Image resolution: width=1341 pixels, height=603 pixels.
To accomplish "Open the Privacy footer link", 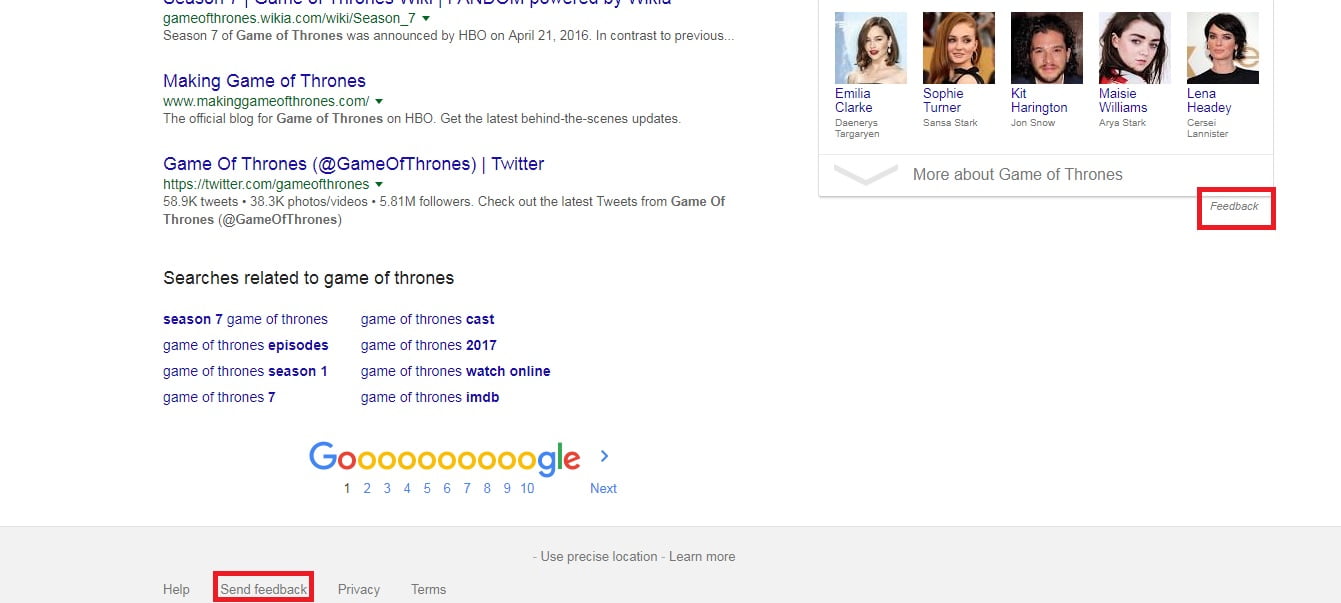I will click(x=358, y=589).
